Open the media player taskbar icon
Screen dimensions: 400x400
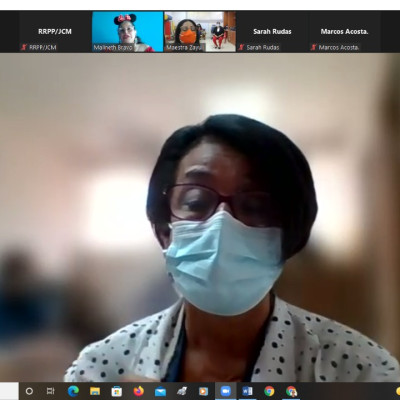(x=203, y=391)
